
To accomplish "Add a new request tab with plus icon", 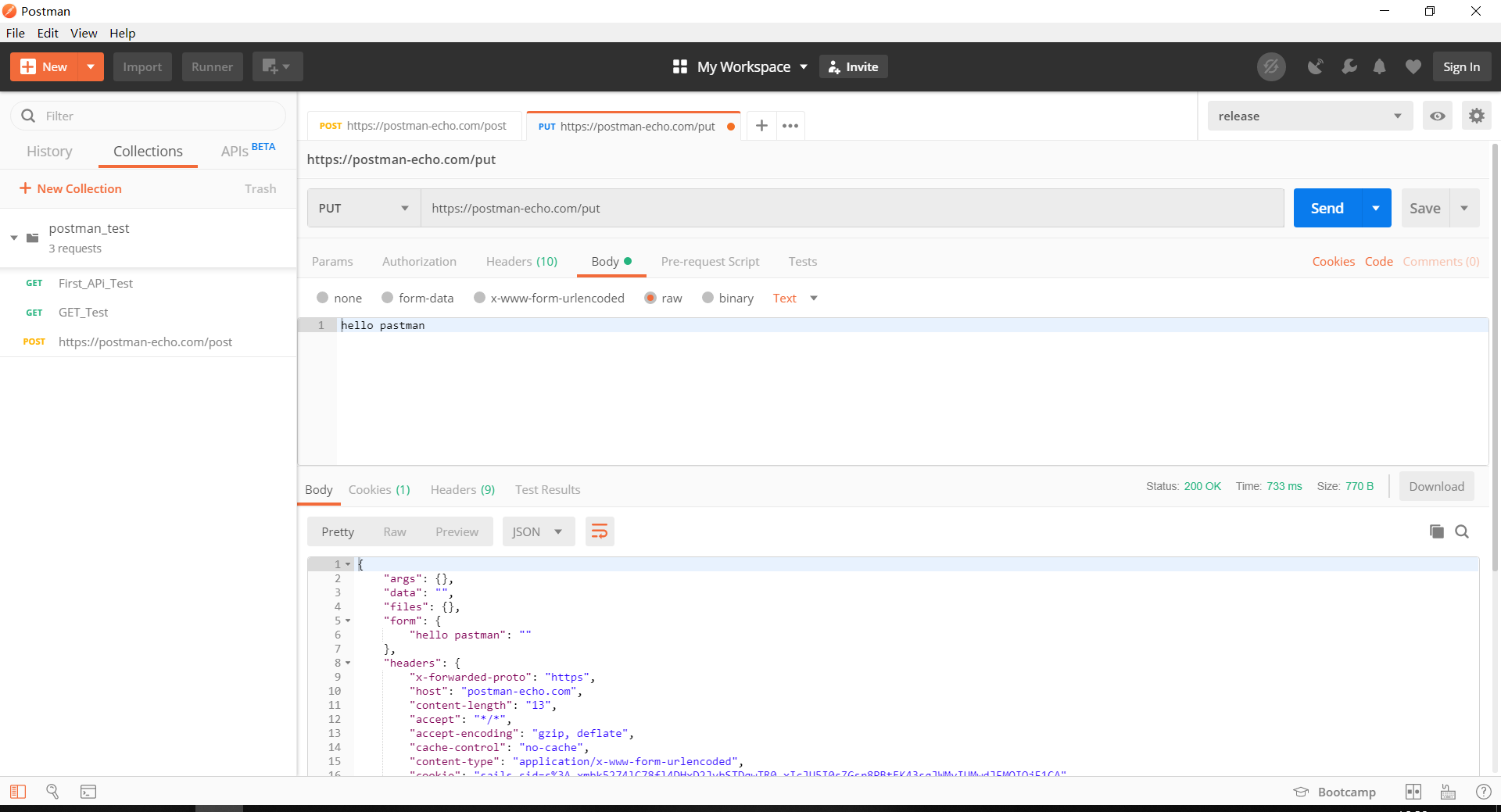I will [x=761, y=126].
